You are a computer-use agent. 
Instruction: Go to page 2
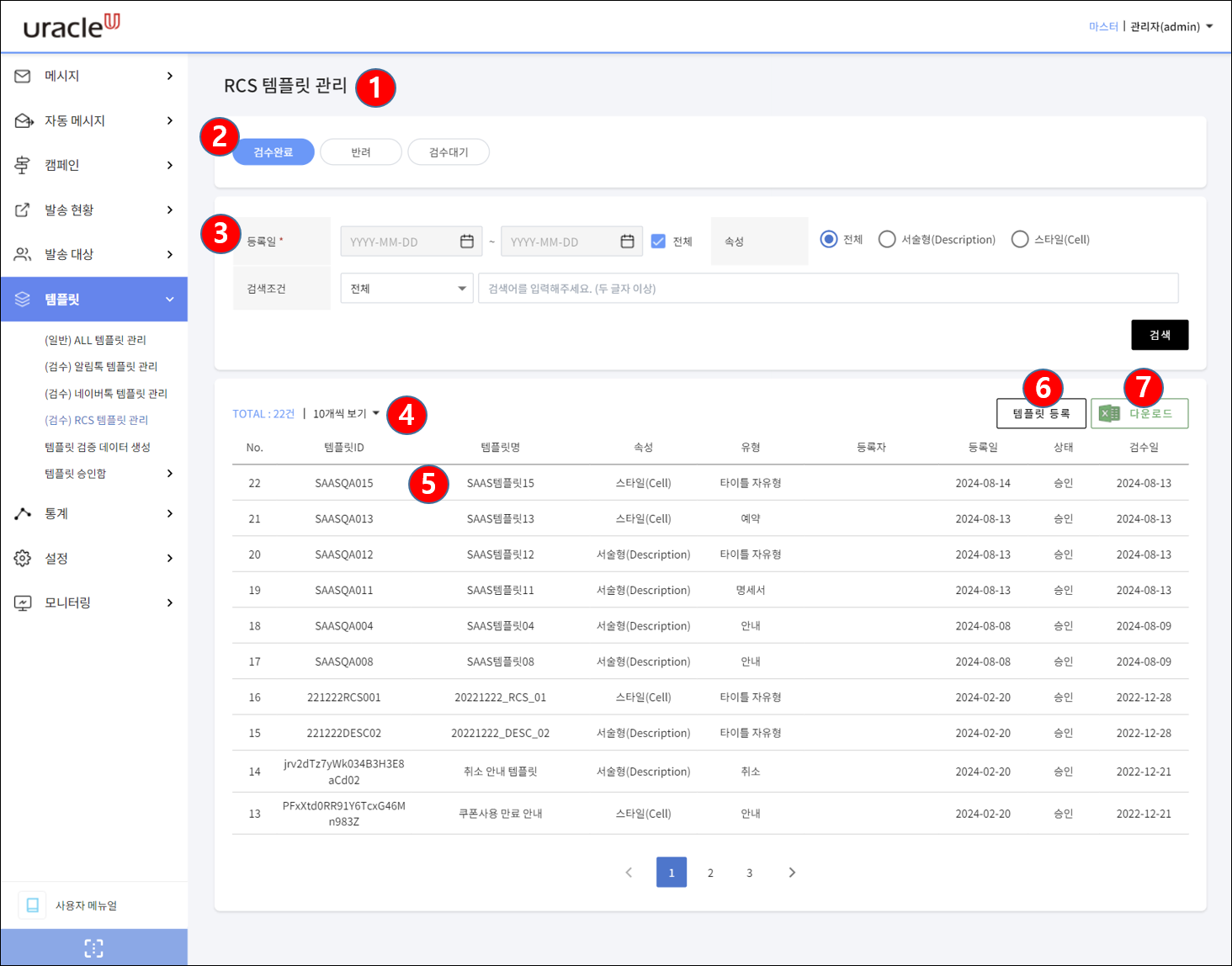click(710, 873)
